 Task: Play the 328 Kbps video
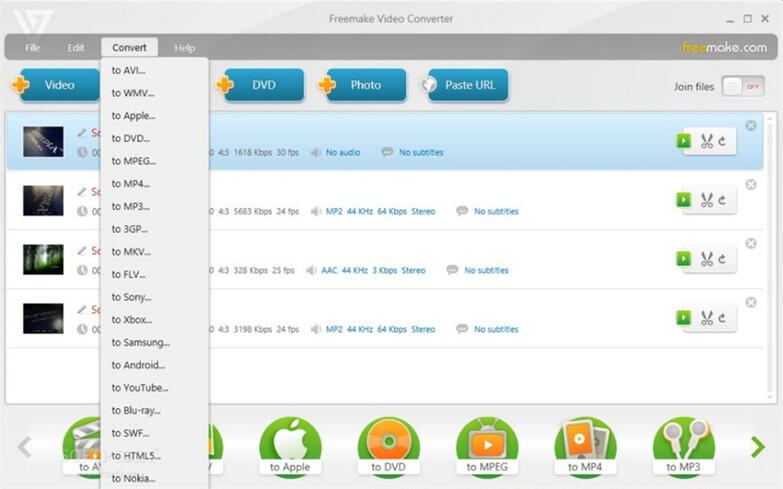[684, 259]
